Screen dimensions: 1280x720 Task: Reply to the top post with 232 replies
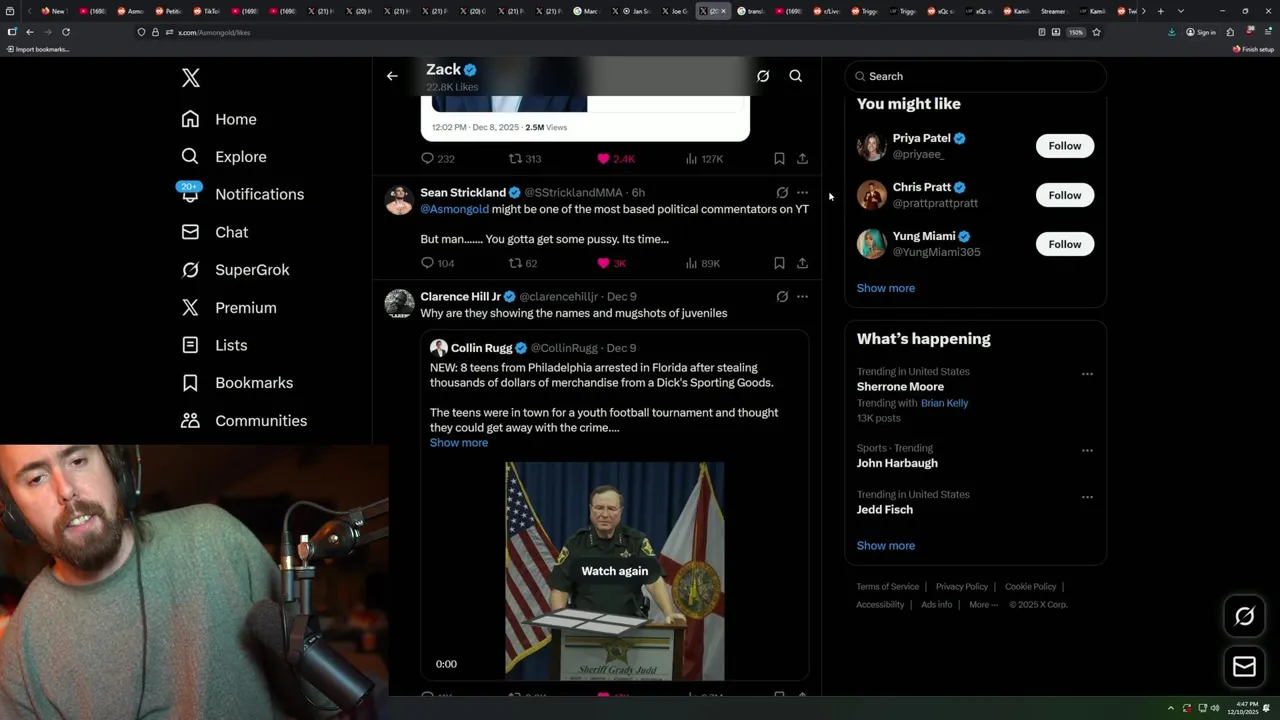click(438, 159)
